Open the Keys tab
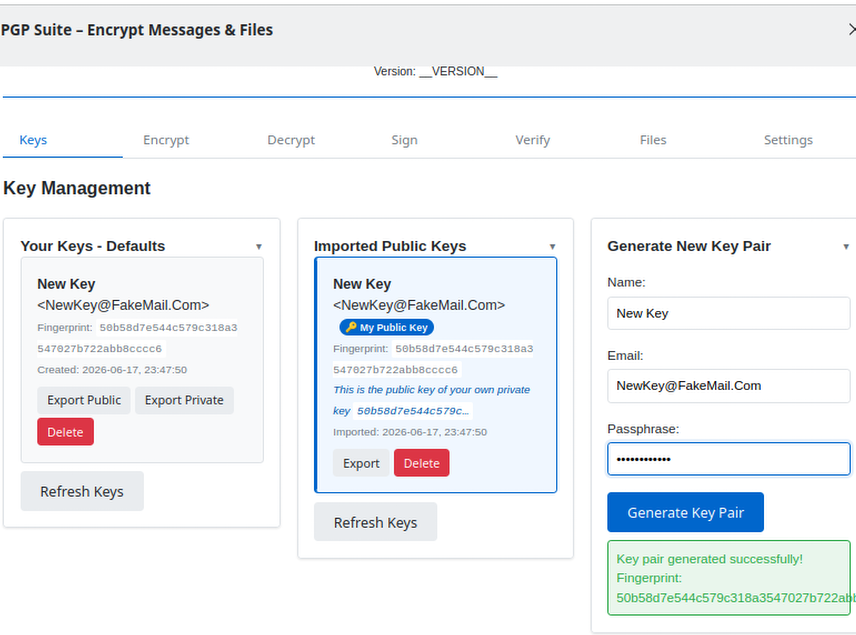 pyautogui.click(x=33, y=140)
